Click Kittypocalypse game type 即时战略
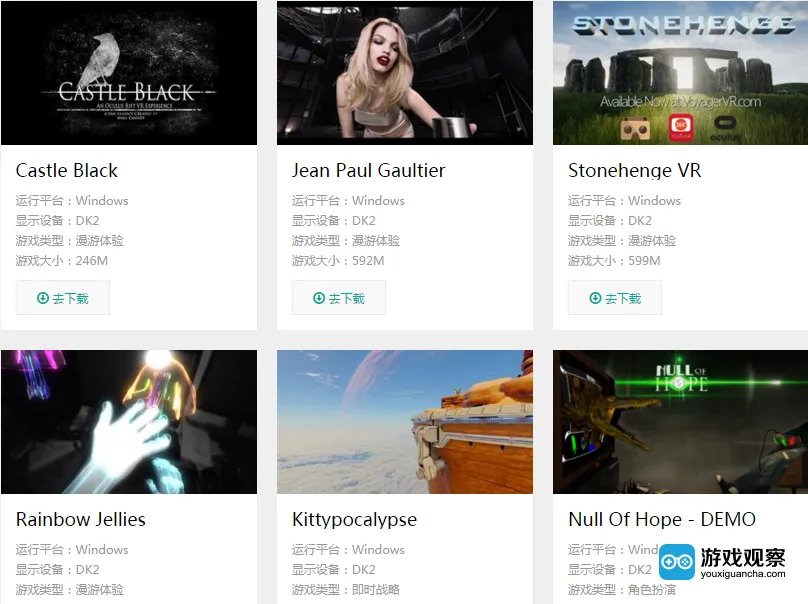Screen dimensions: 808x604 tap(376, 590)
